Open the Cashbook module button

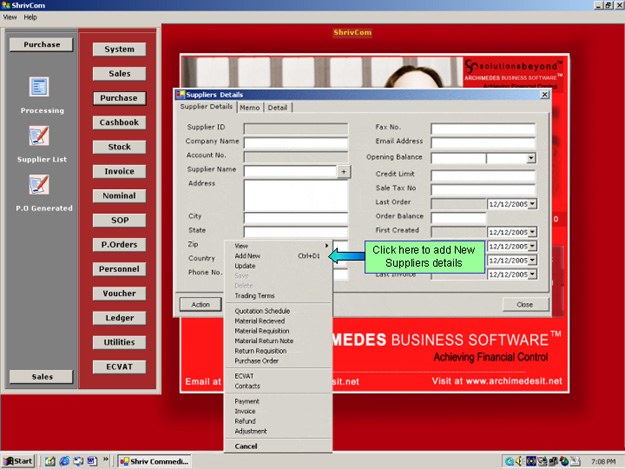point(119,123)
